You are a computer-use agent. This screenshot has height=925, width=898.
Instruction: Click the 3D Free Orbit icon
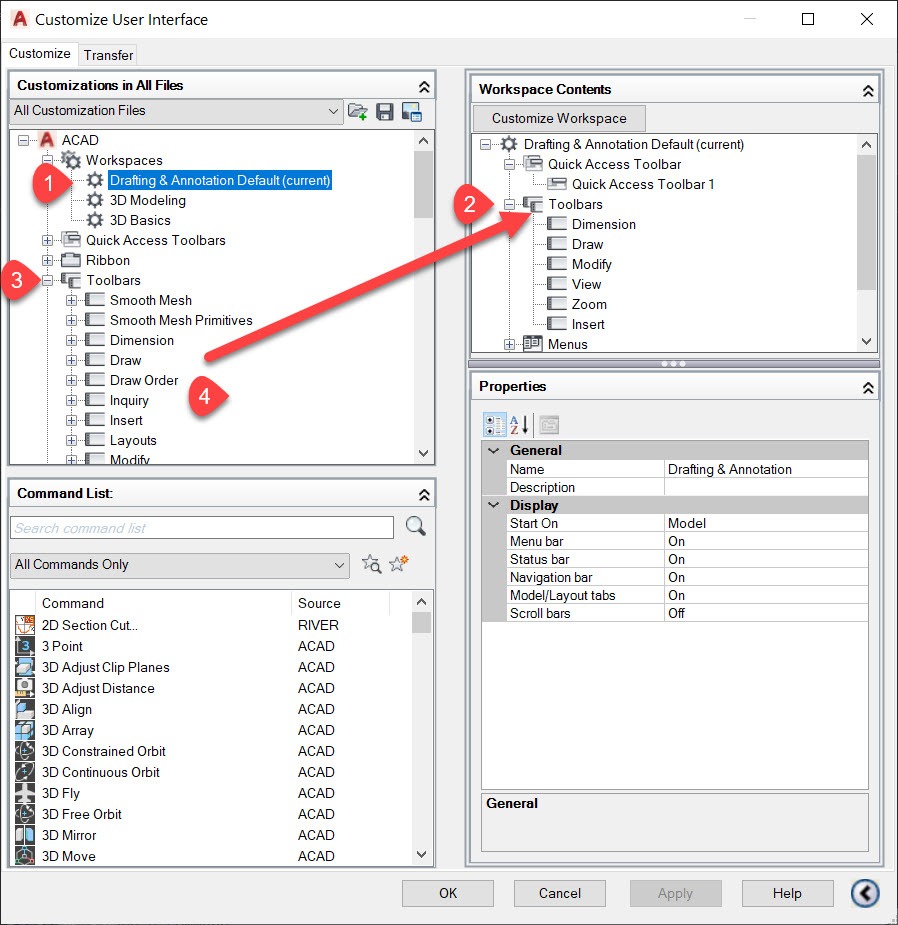pos(25,814)
